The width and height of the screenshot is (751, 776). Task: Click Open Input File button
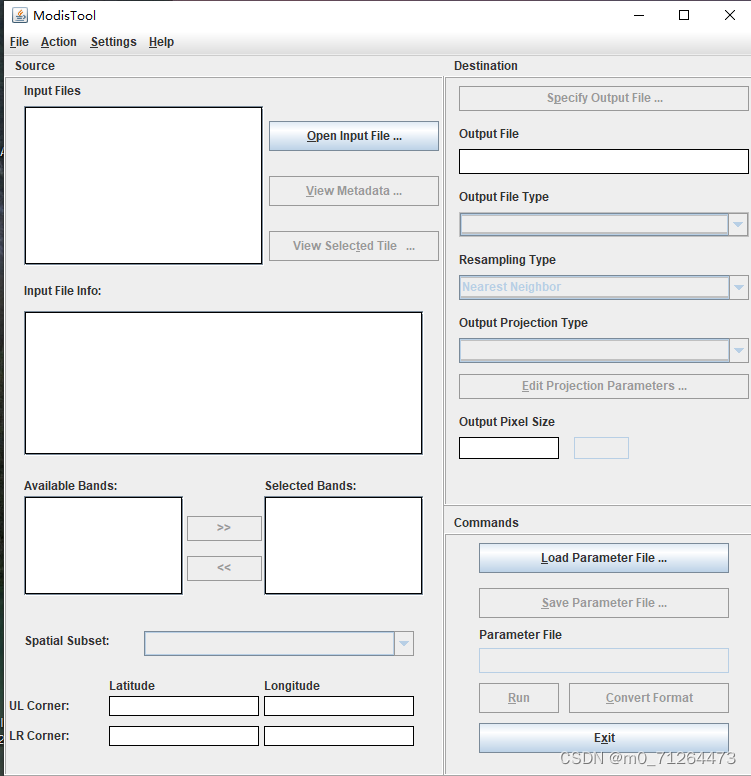pos(354,136)
